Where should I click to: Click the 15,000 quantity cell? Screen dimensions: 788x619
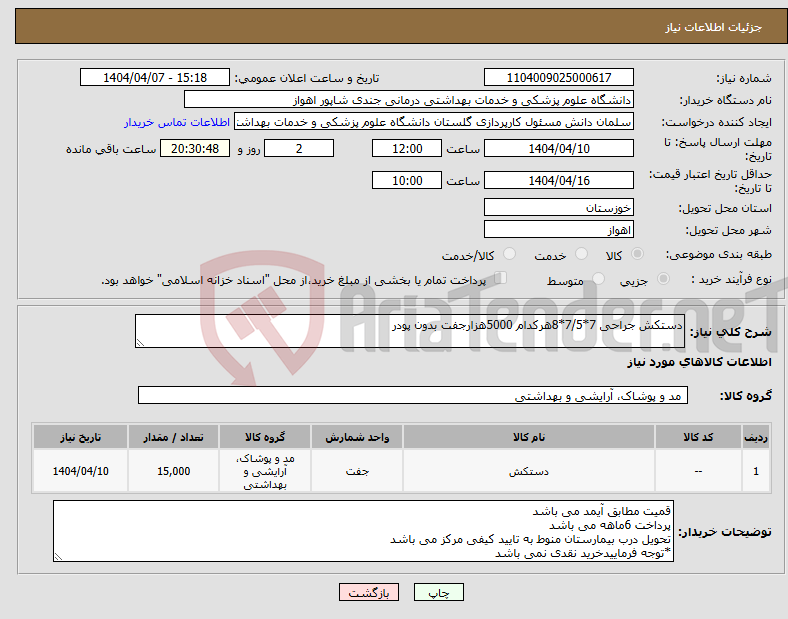coord(173,471)
